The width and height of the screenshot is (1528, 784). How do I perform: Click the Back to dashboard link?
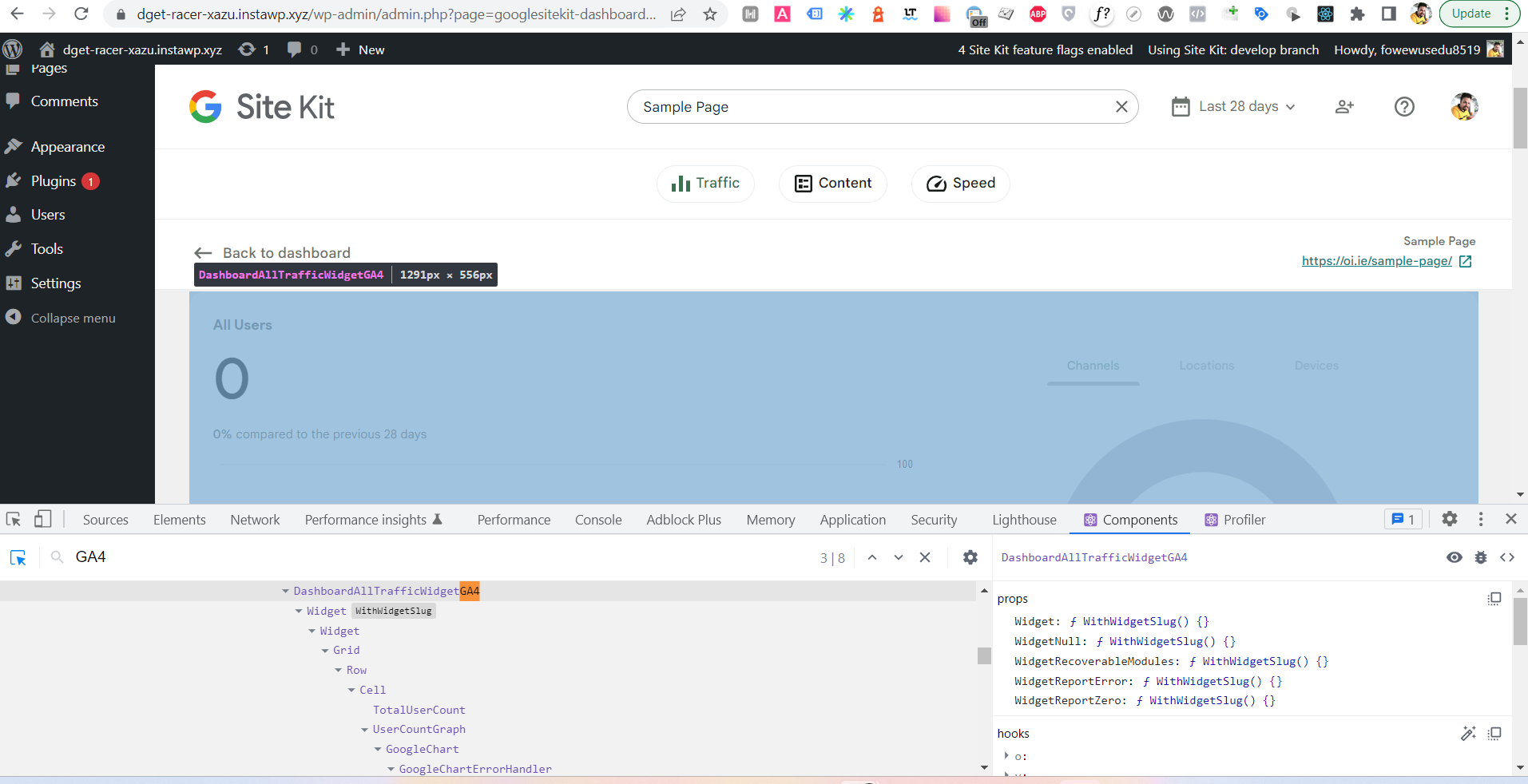[287, 252]
